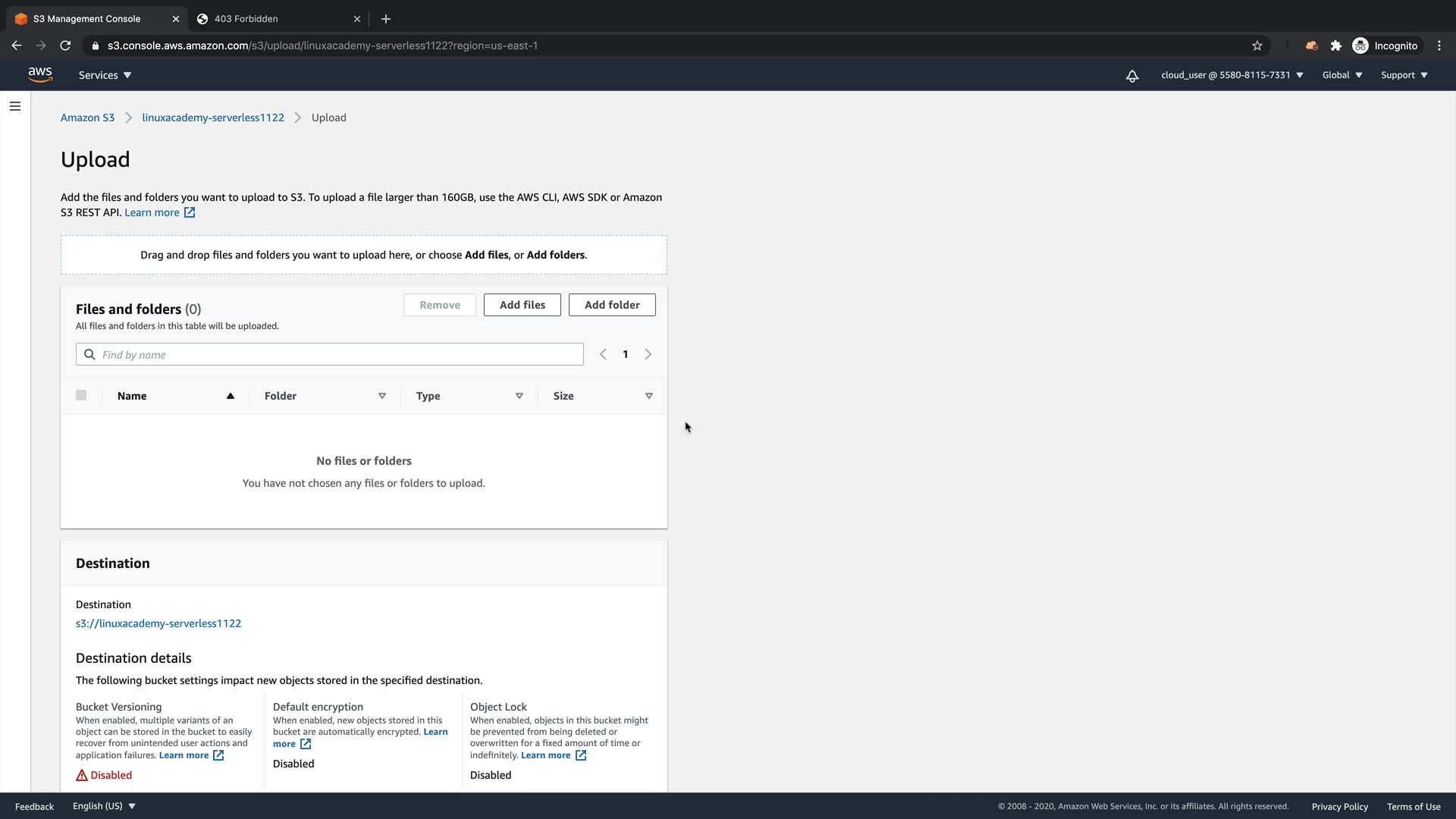Click the Add files button
Screen dimensions: 1456x819
coord(522,305)
